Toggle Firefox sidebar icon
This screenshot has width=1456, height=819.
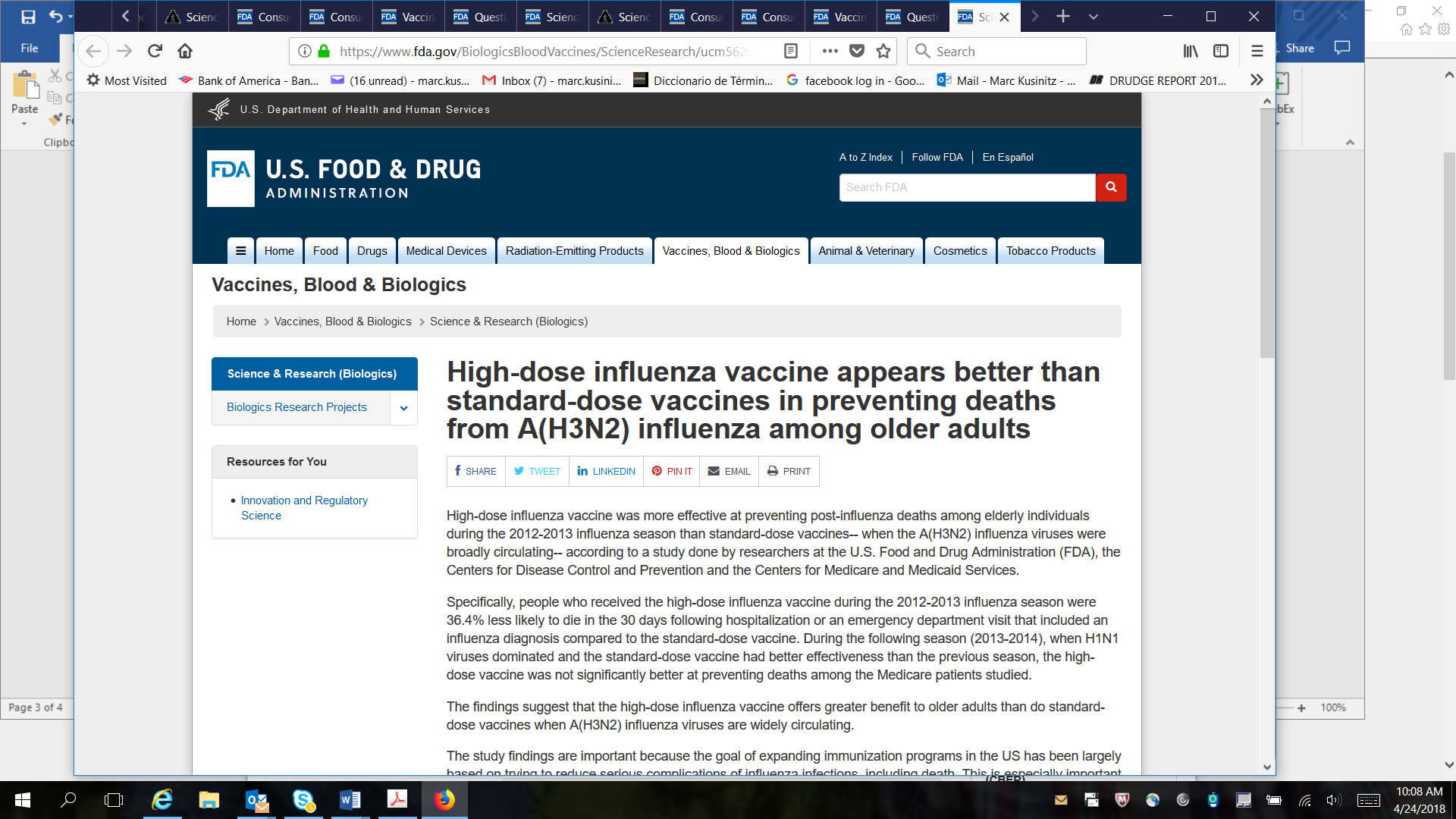coord(1221,51)
